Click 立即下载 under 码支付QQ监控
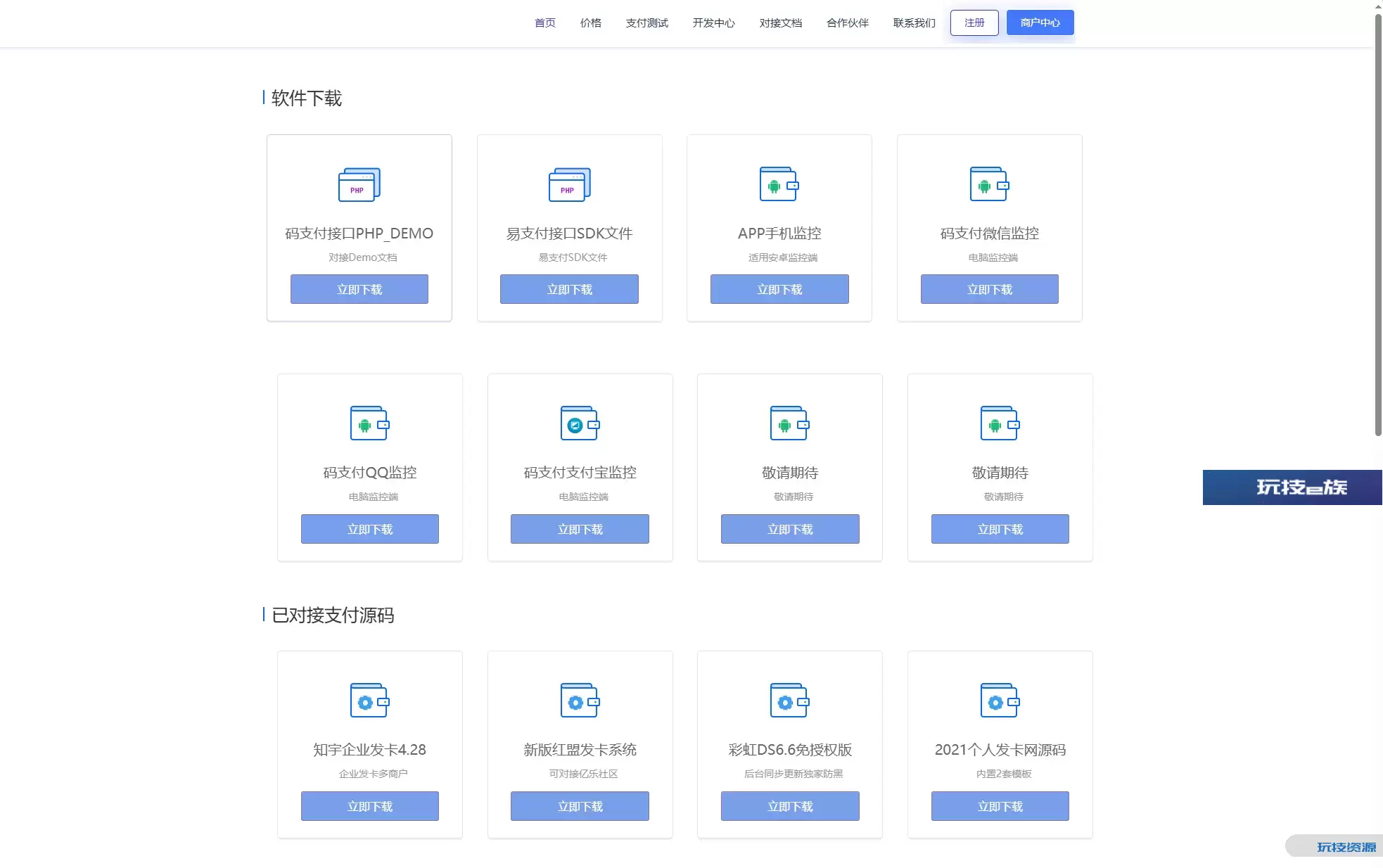Screen dimensions: 1383x868 (x=370, y=529)
